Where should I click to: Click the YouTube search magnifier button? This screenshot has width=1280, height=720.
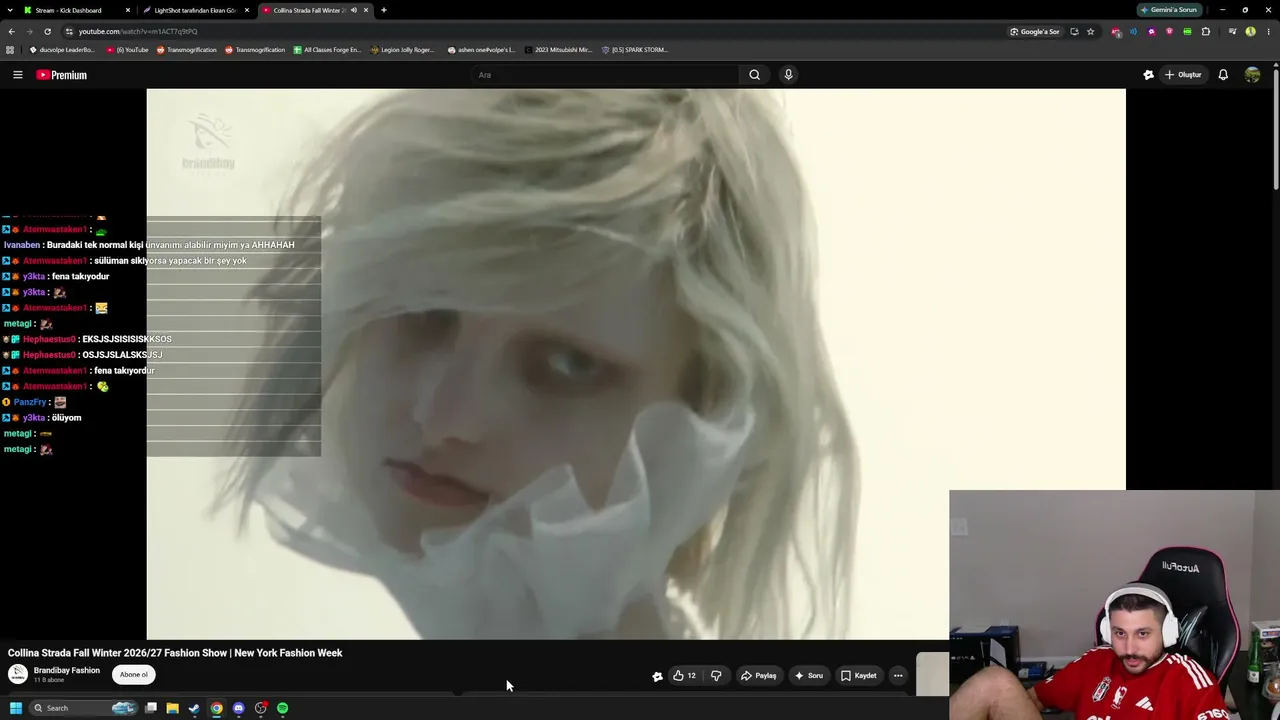(x=755, y=75)
